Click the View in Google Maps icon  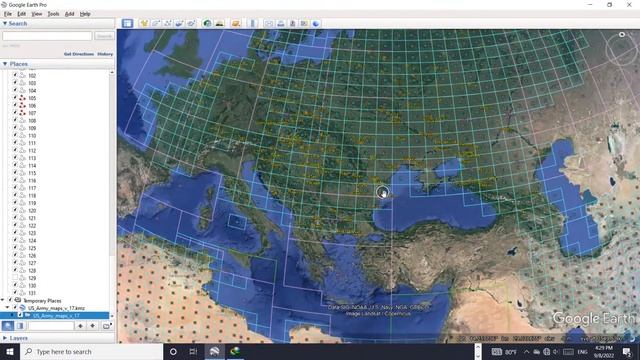304,23
